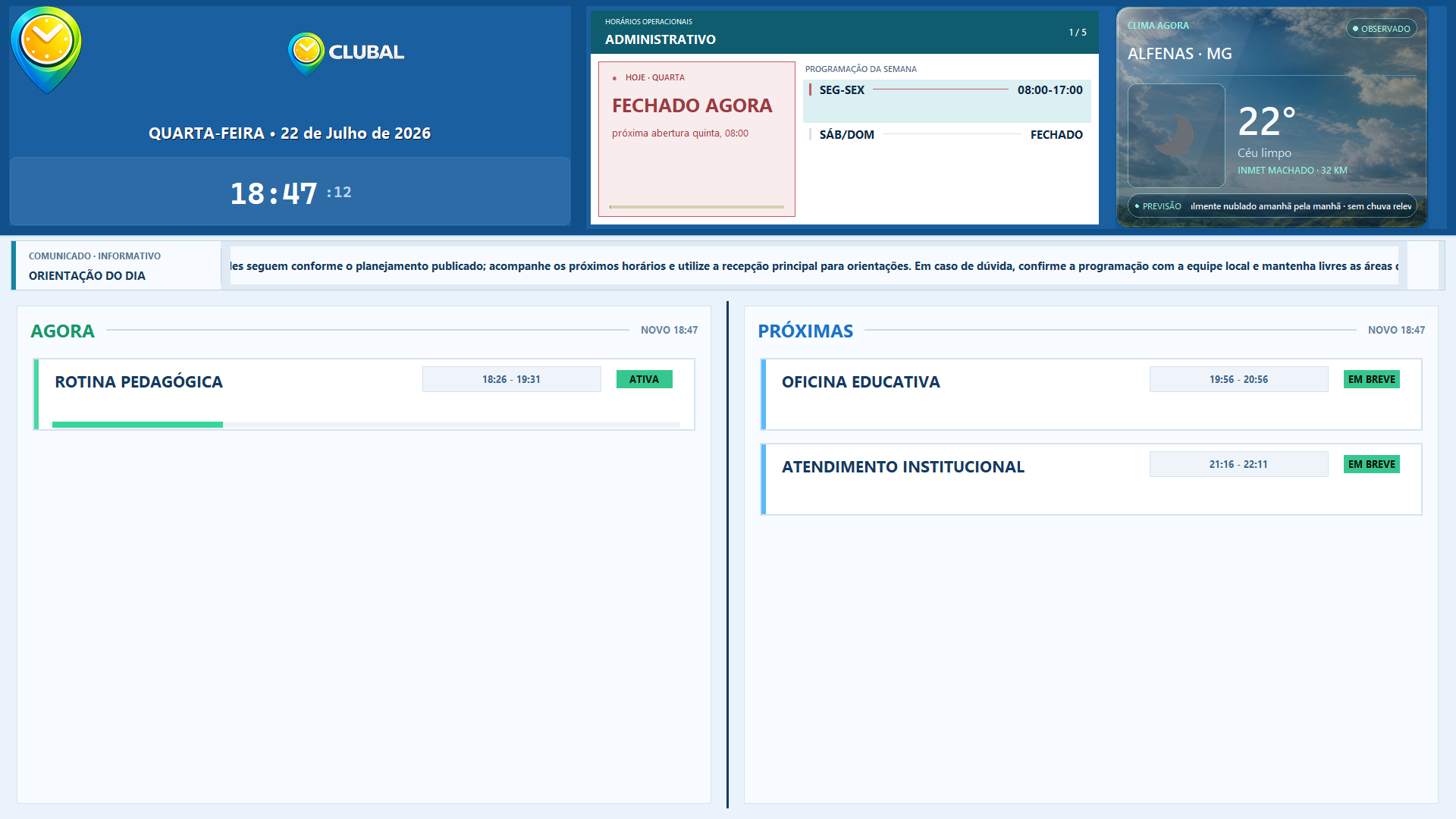Click the AGORA section heading
This screenshot has width=1456, height=819.
[63, 331]
